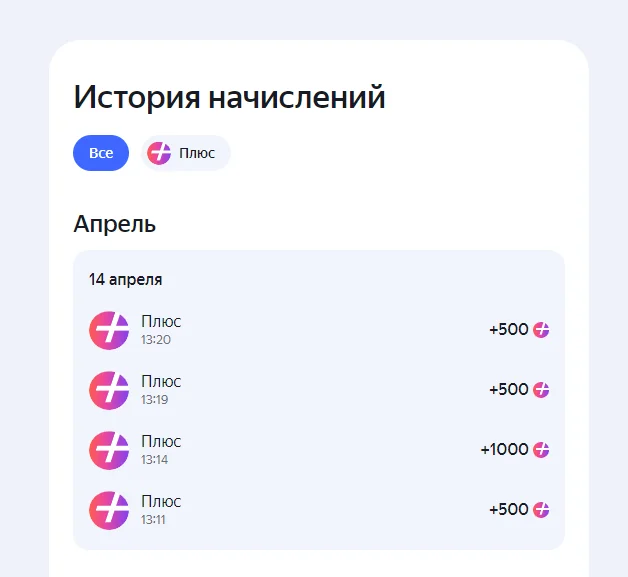This screenshot has height=577, width=628.
Task: Click Плюс logo icon inside filter chip
Action: click(159, 153)
